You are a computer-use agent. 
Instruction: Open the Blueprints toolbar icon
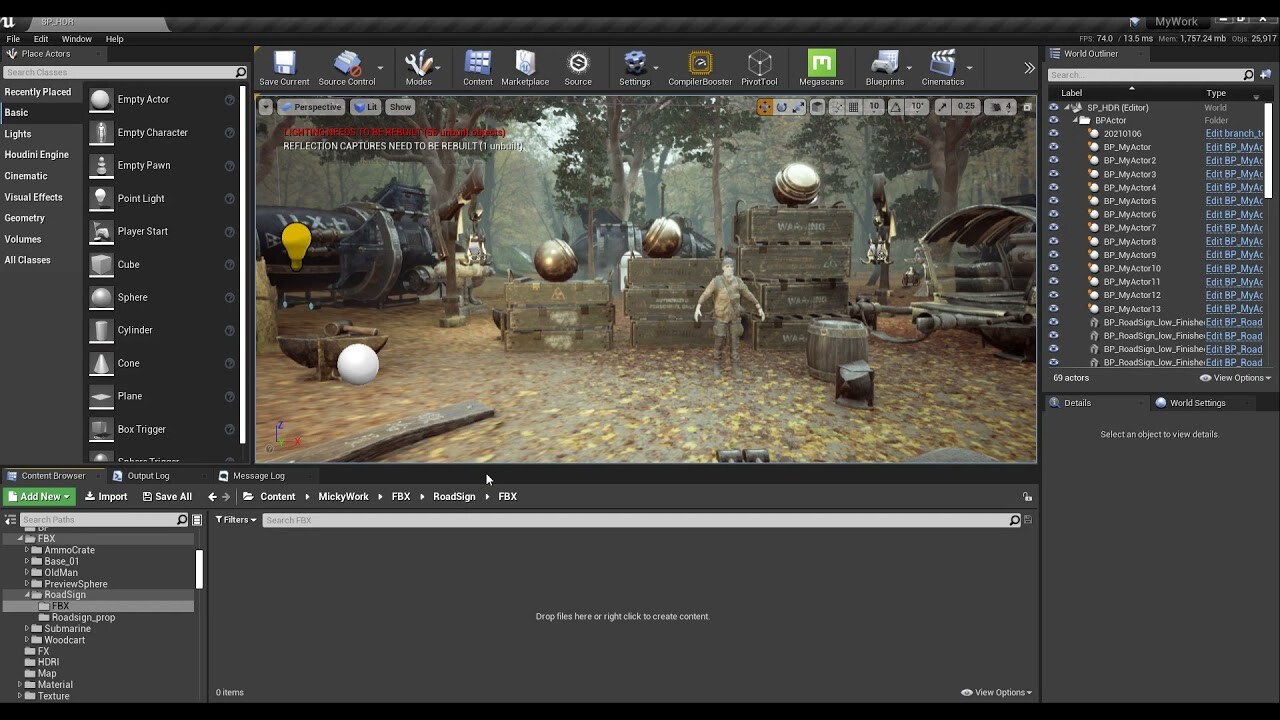coord(884,68)
